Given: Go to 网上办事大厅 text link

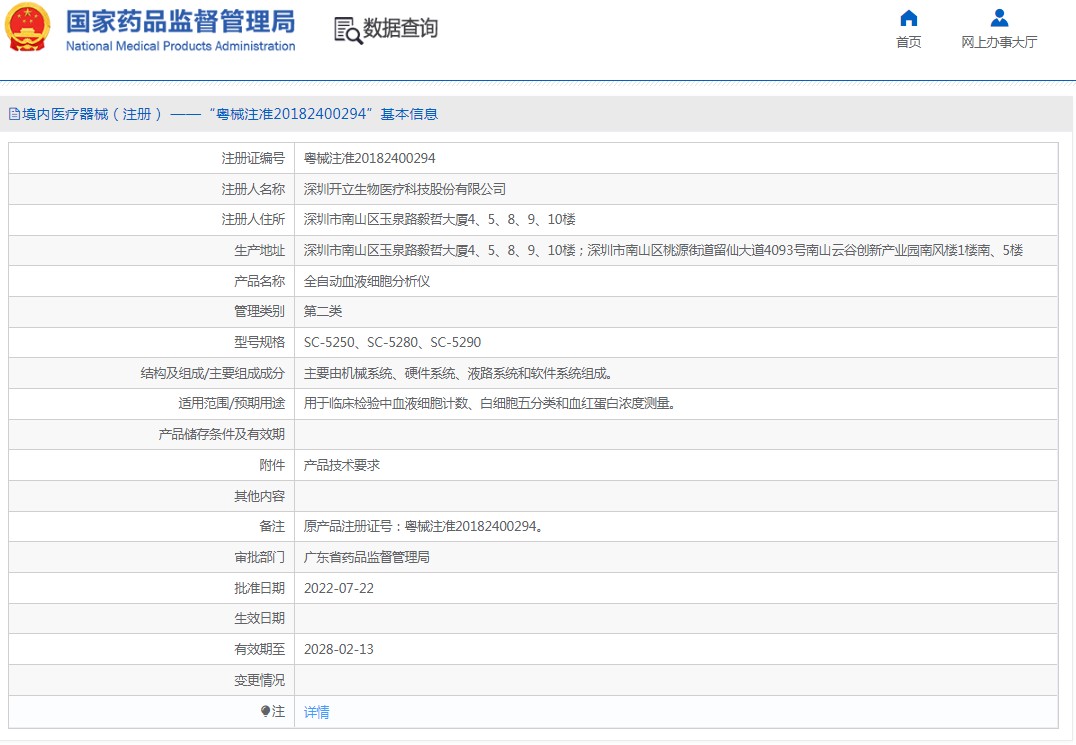Looking at the screenshot, I should coord(999,42).
